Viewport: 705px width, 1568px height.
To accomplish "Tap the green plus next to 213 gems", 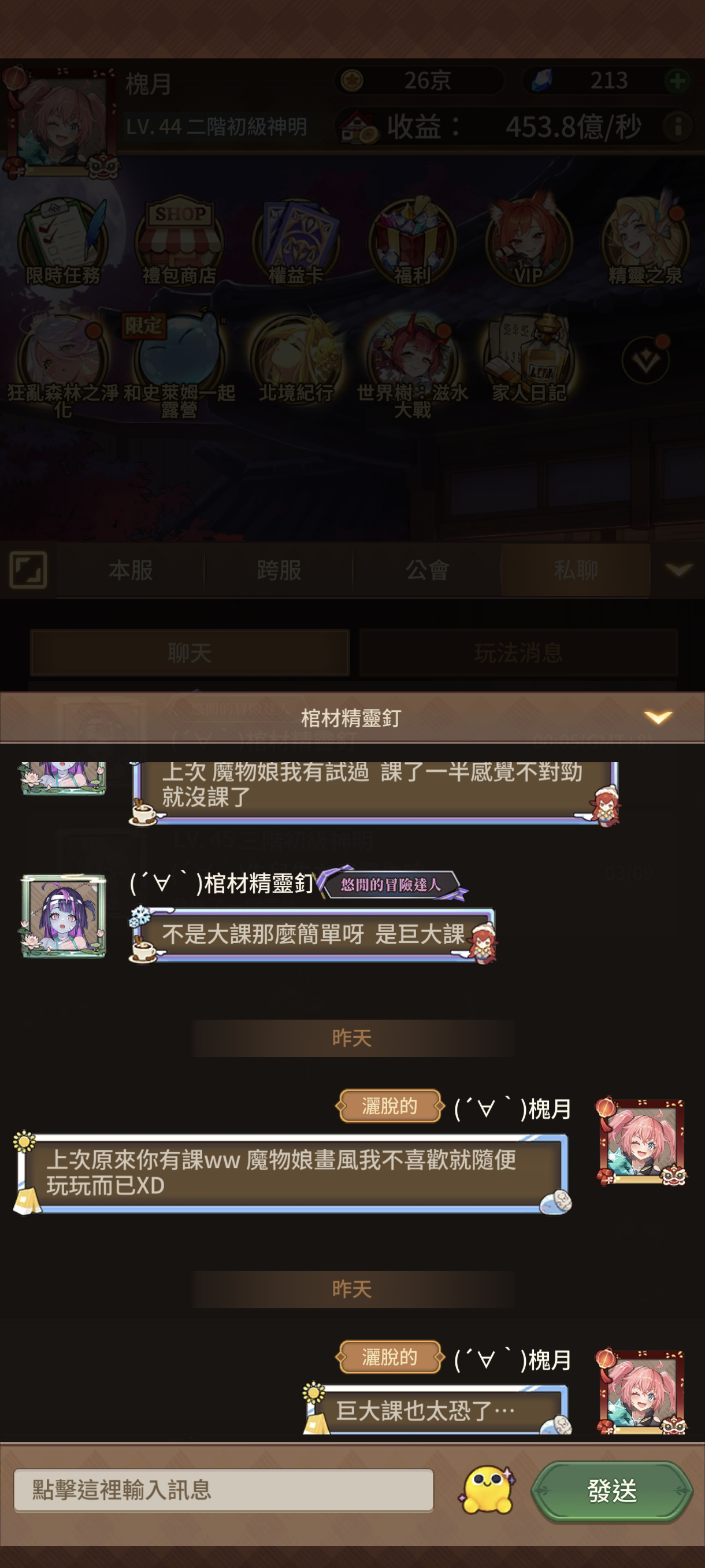I will tap(677, 81).
